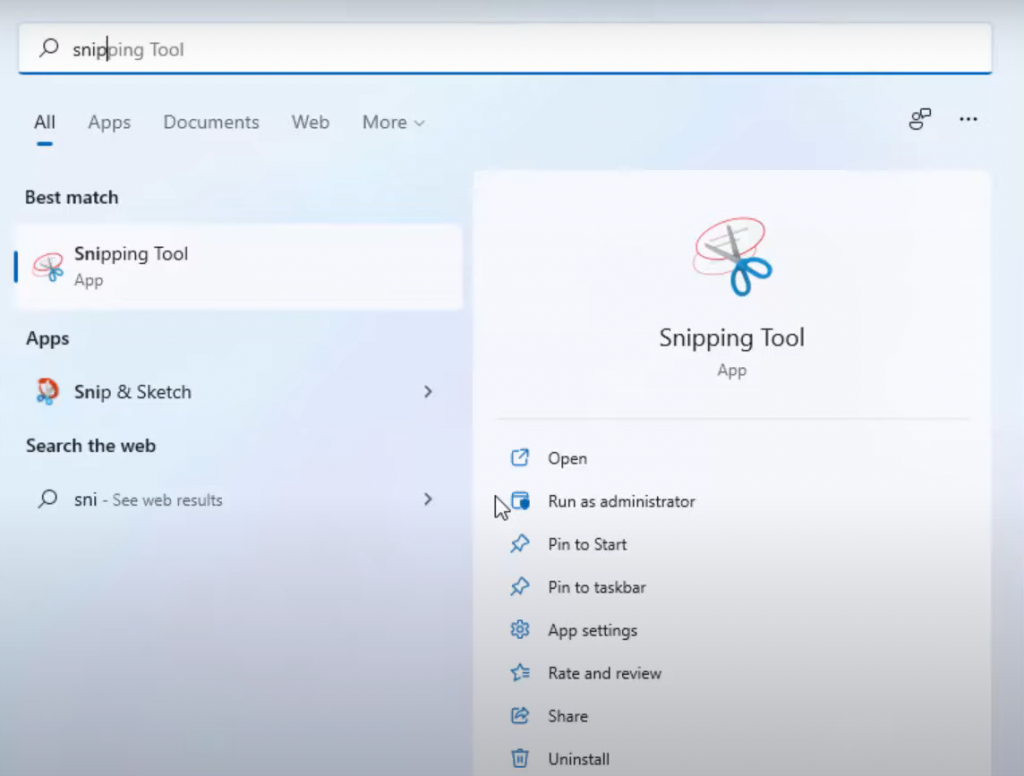Click the large Snipping Tool preview icon
This screenshot has height=776, width=1024.
(x=732, y=256)
